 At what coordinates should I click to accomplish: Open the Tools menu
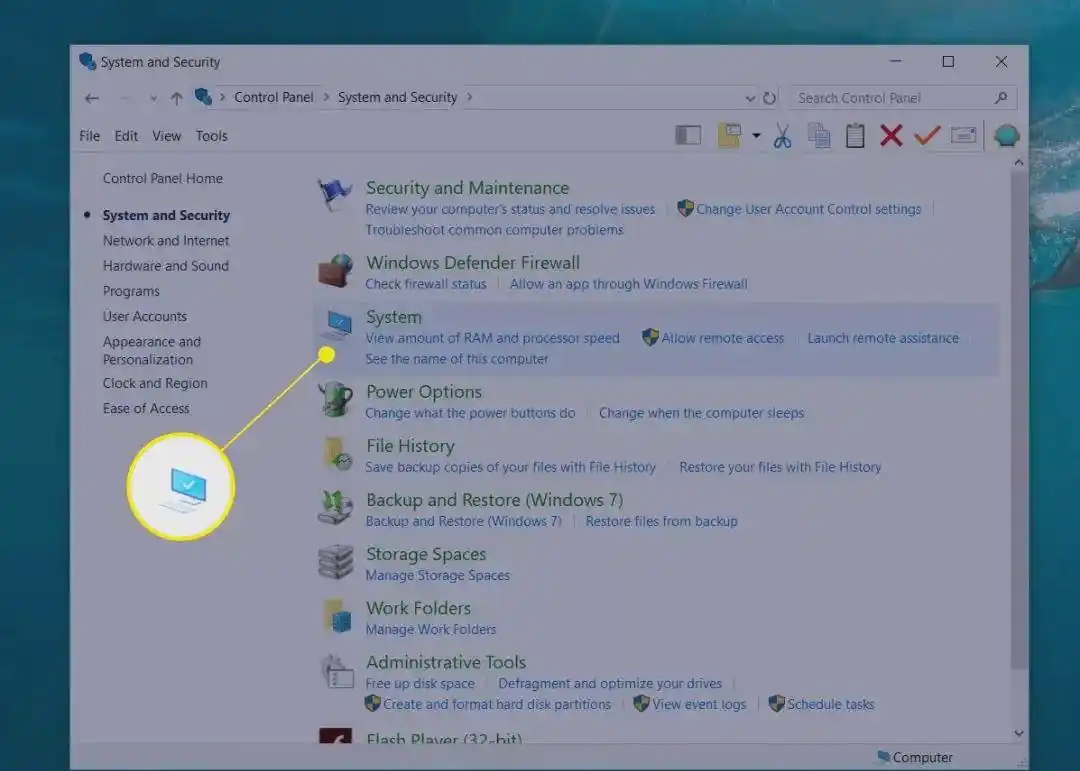point(211,135)
